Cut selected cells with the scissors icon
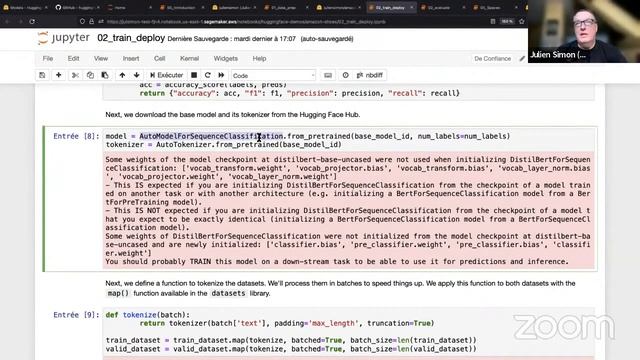 (x=75, y=75)
